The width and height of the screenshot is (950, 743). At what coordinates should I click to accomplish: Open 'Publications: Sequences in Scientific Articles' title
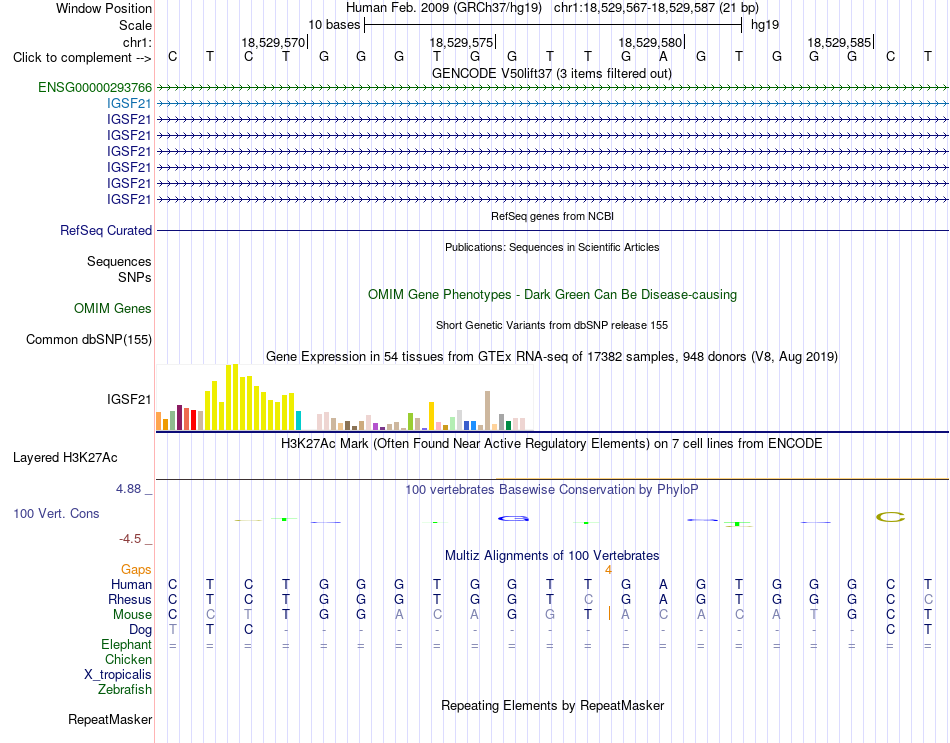point(552,247)
